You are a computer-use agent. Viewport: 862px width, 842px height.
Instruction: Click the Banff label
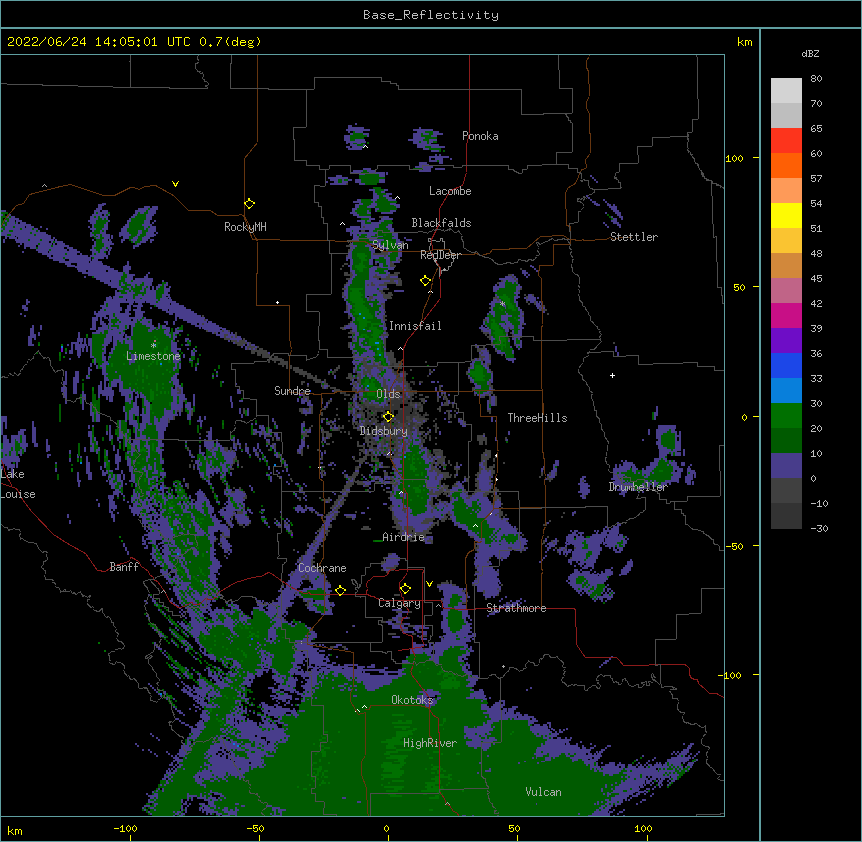pyautogui.click(x=124, y=567)
